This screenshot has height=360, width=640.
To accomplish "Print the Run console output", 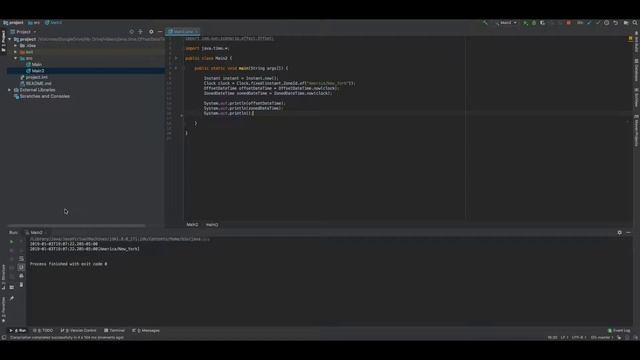I will 21,276.
